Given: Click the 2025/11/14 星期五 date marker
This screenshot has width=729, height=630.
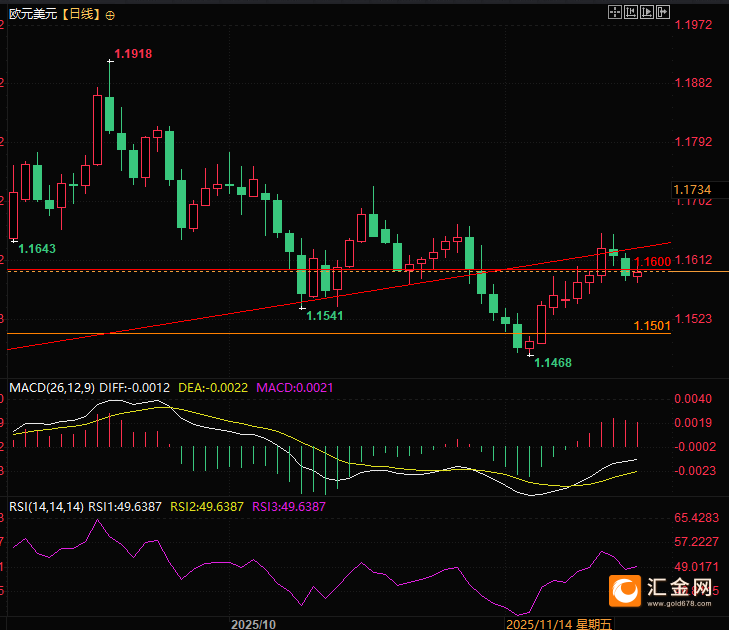Looking at the screenshot, I should (559, 624).
